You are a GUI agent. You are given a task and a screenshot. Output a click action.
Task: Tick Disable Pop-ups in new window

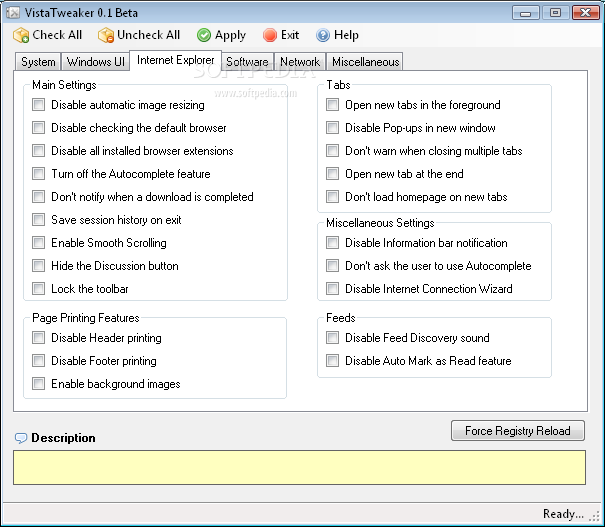click(332, 128)
